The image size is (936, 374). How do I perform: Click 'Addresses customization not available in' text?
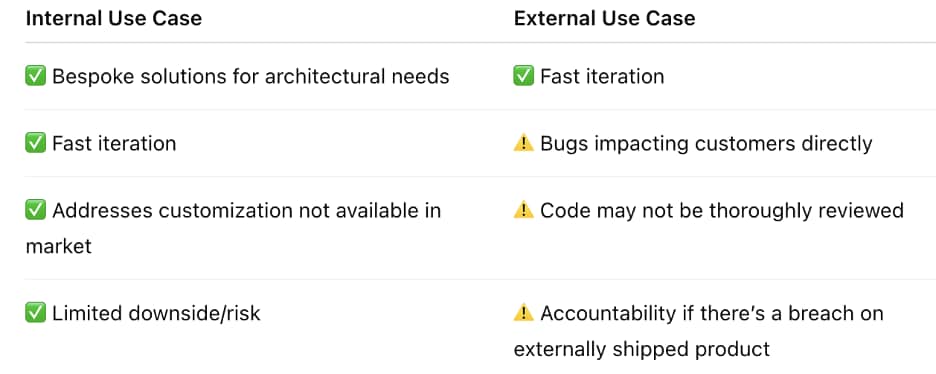[x=247, y=211]
